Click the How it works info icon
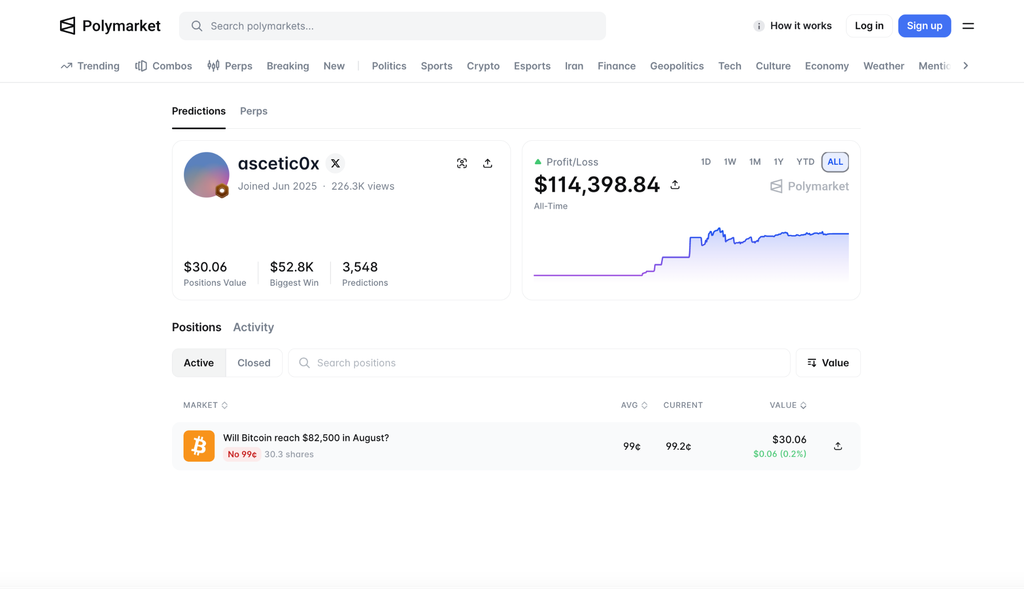1024x589 pixels. pyautogui.click(x=758, y=26)
